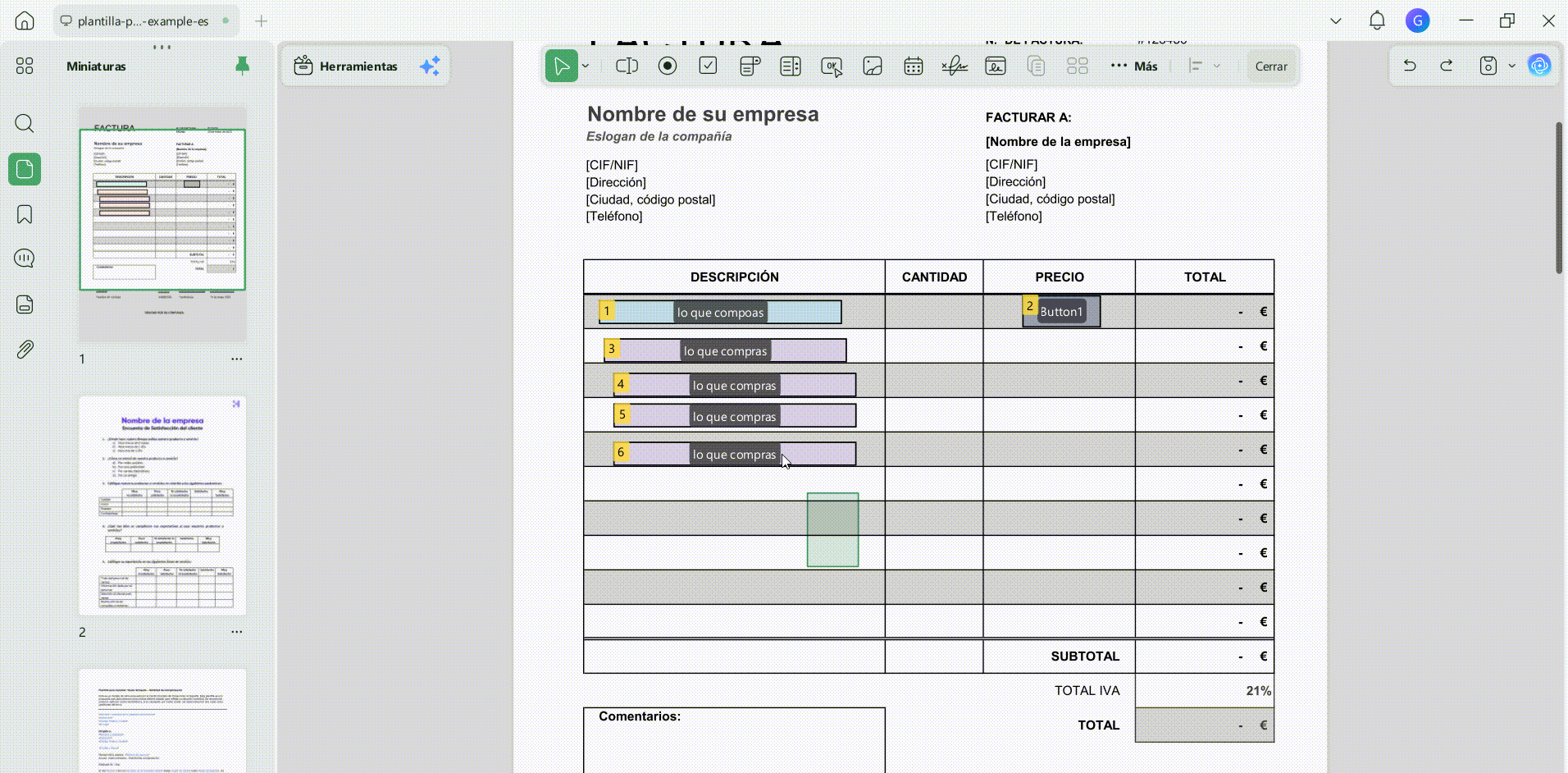Click the CANTIDAD column header
Image resolution: width=1568 pixels, height=773 pixels.
tap(934, 277)
